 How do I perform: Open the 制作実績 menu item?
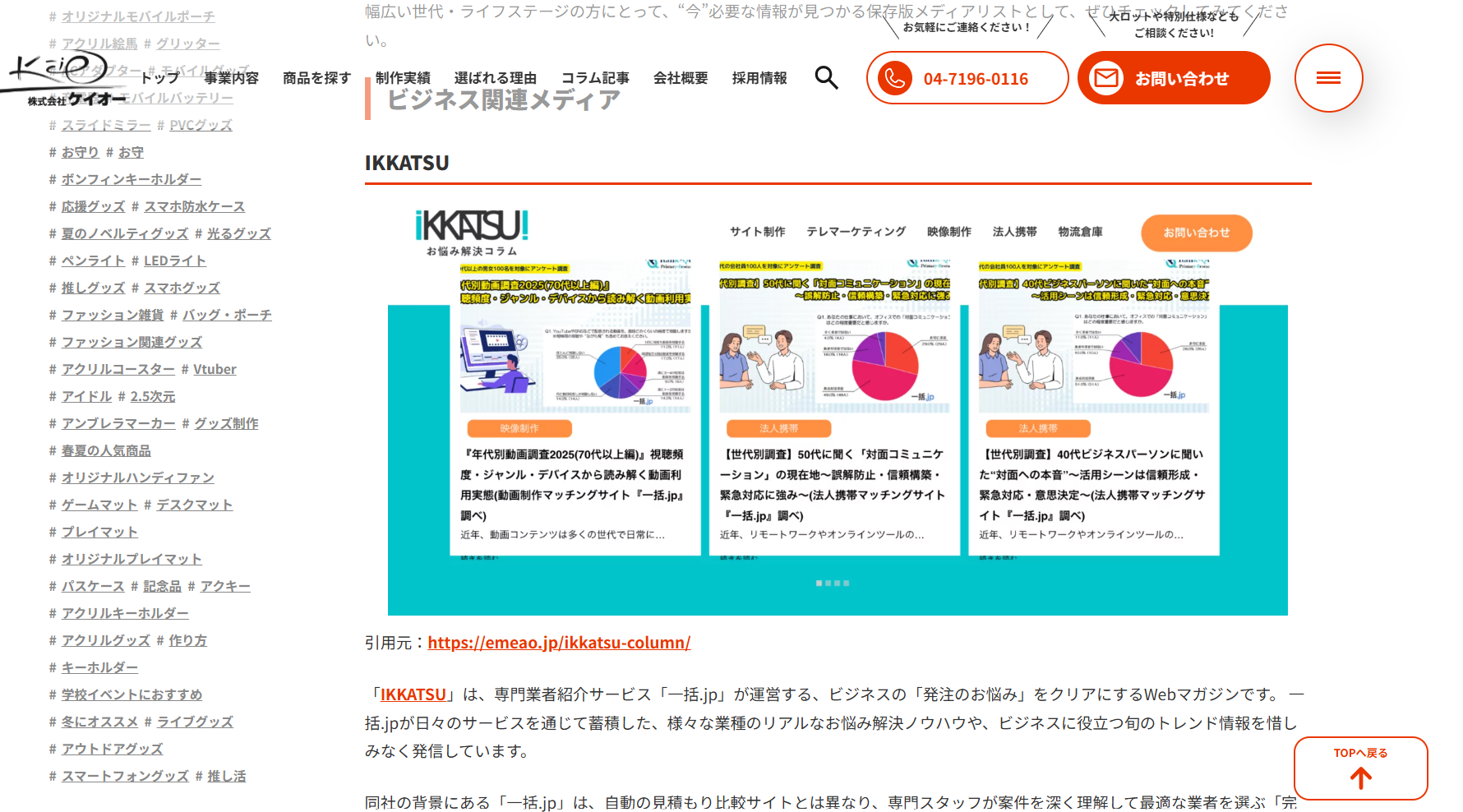coord(403,78)
